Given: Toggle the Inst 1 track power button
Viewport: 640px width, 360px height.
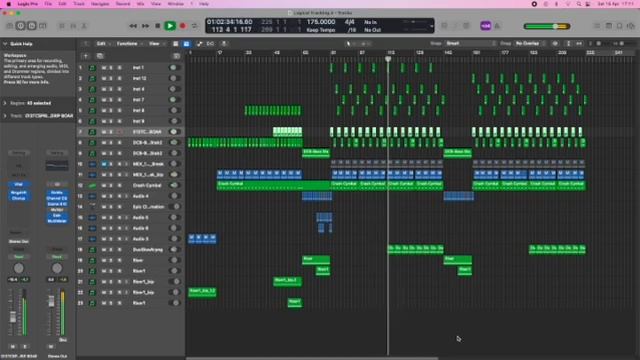Looking at the screenshot, I should pos(174,68).
